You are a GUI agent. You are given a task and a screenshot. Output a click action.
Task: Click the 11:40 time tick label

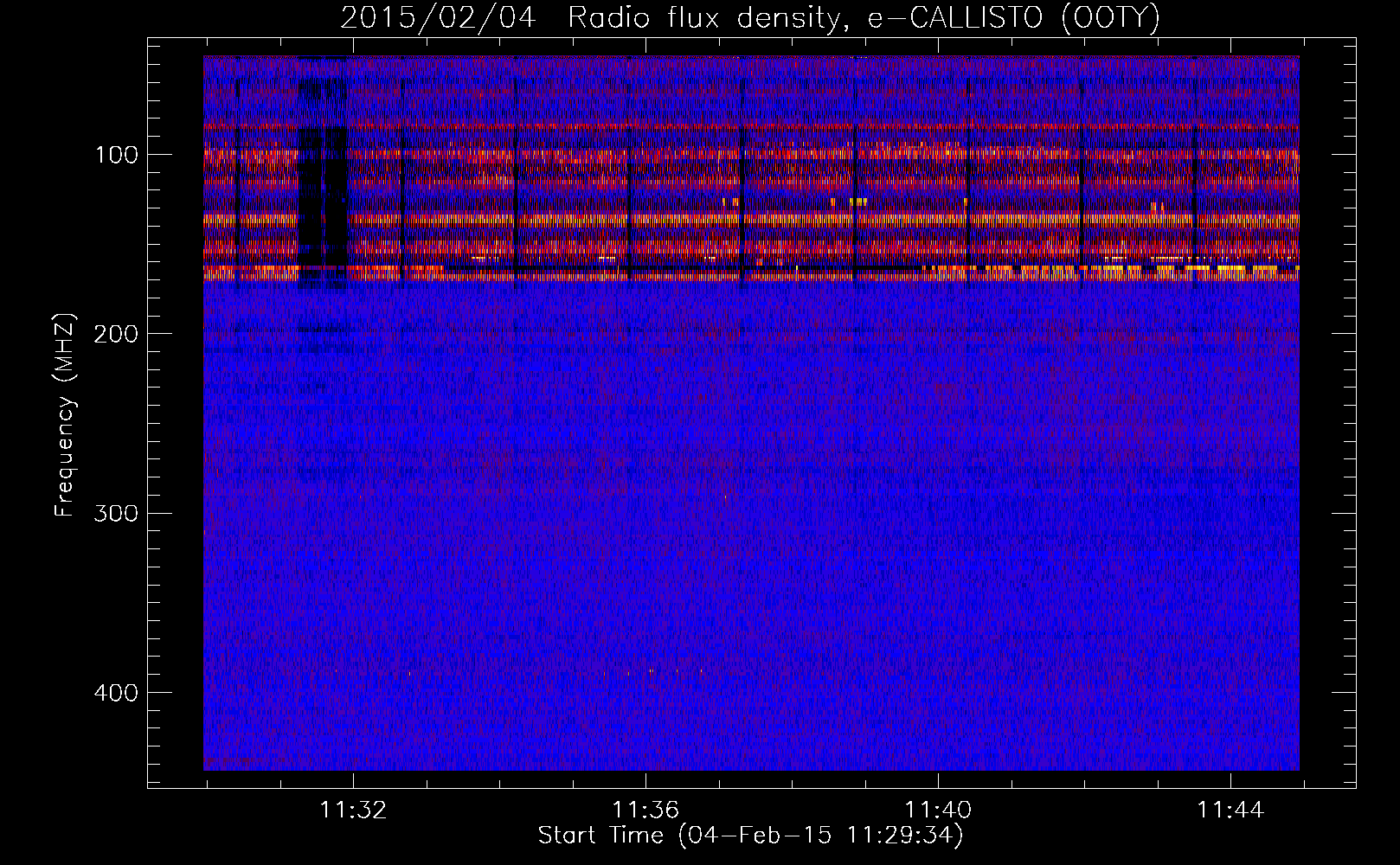tap(938, 811)
